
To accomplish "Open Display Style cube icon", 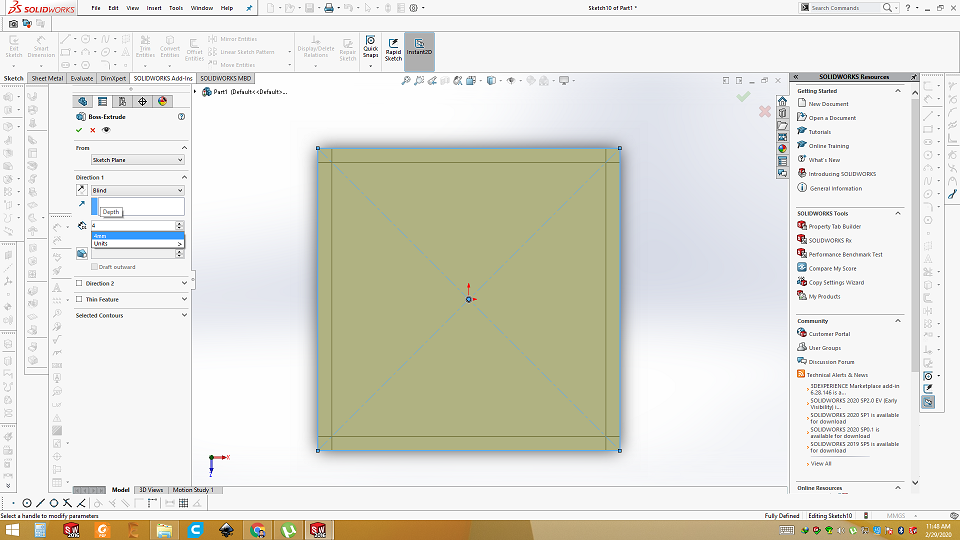I will tap(490, 80).
